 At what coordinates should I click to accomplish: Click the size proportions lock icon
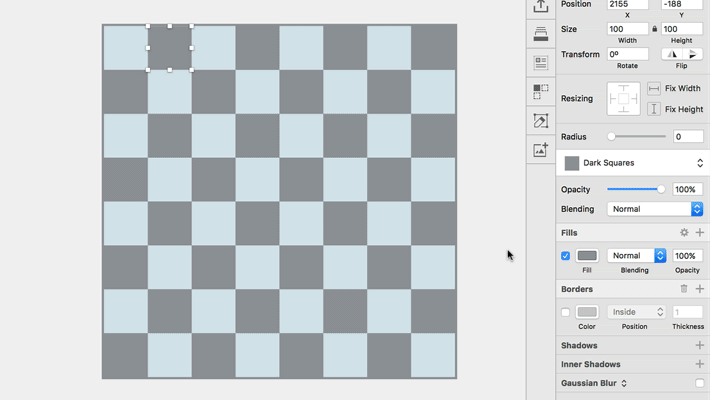(x=655, y=29)
